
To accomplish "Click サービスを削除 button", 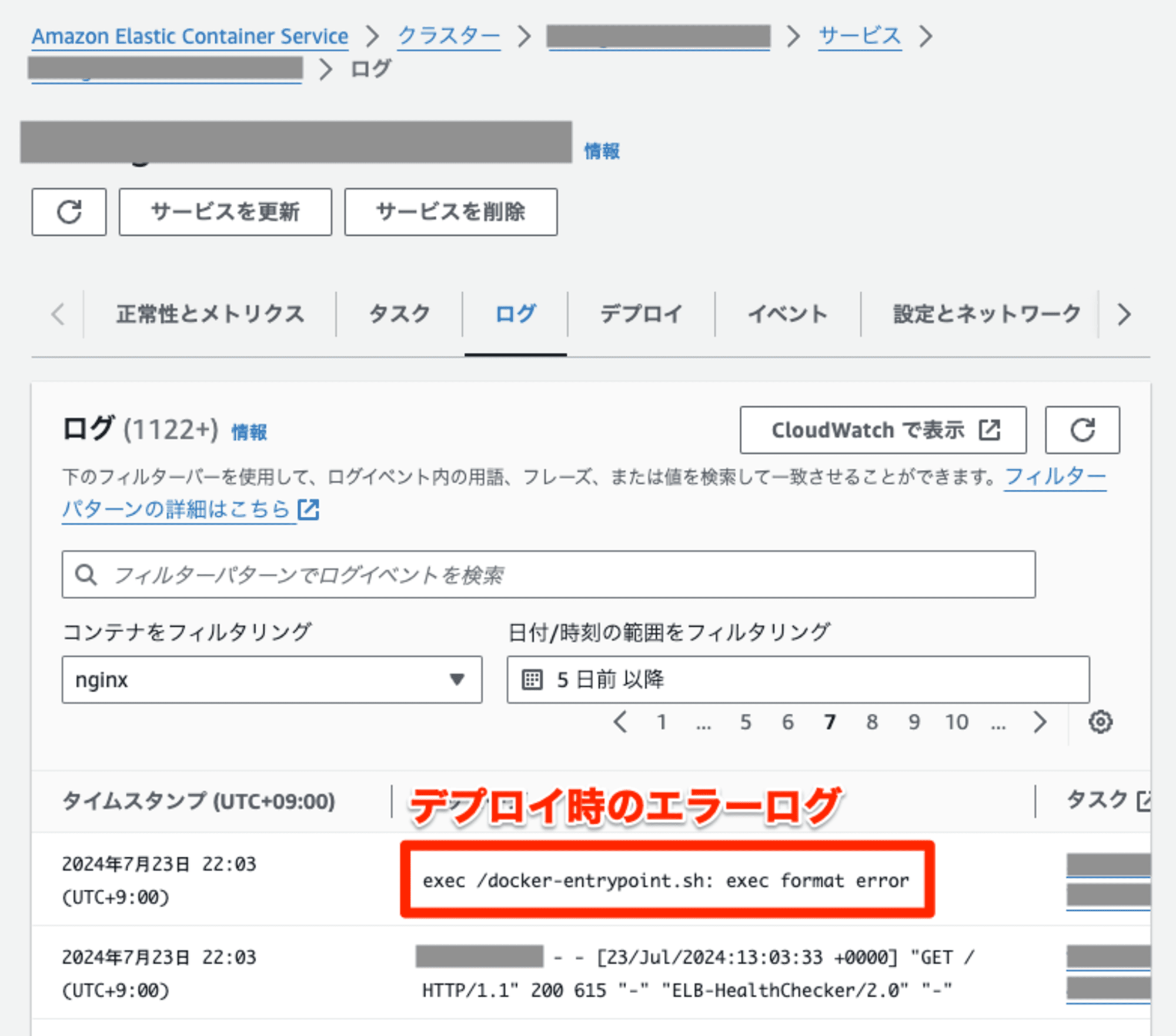I will [x=451, y=212].
